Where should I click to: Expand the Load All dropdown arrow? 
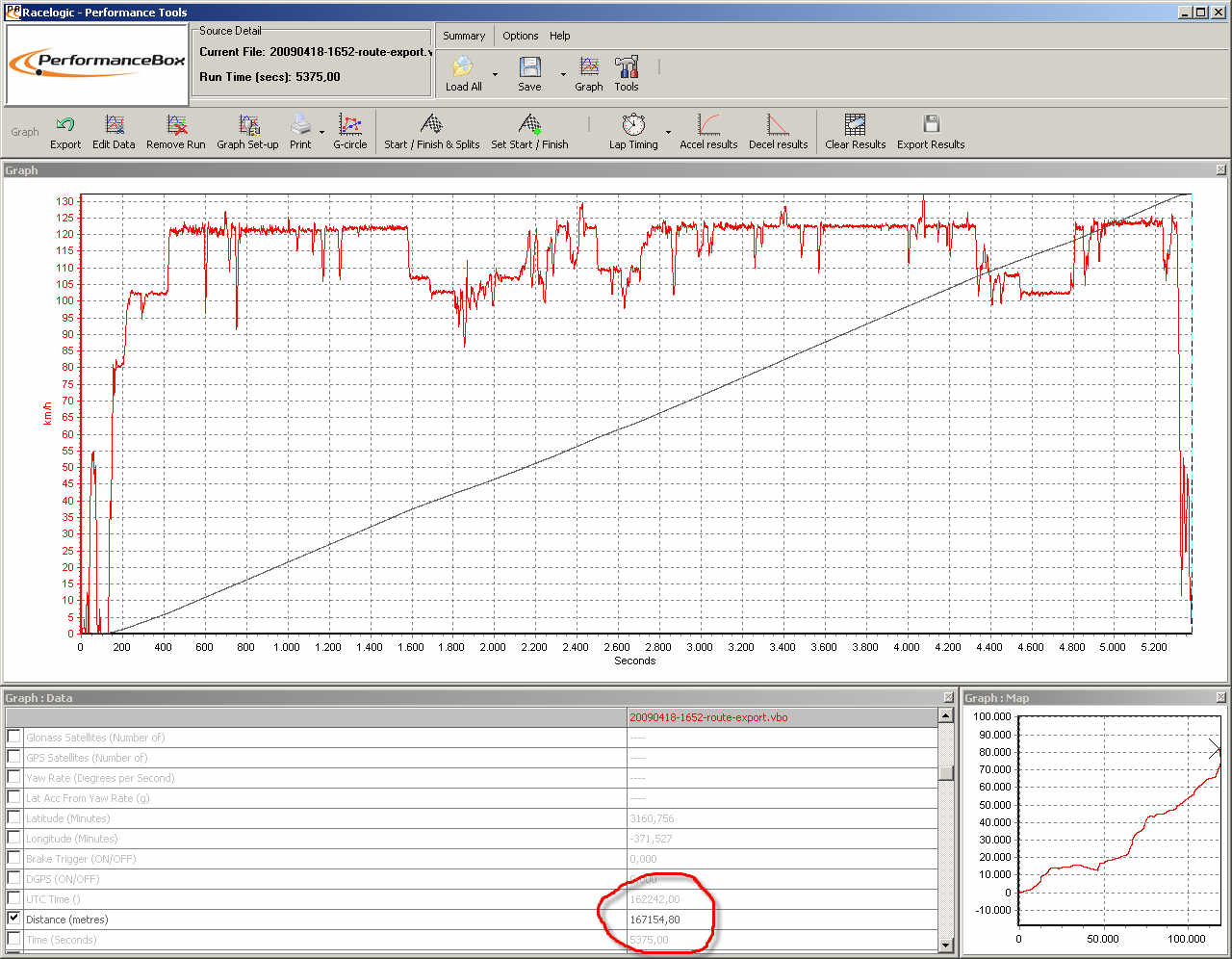[x=495, y=74]
